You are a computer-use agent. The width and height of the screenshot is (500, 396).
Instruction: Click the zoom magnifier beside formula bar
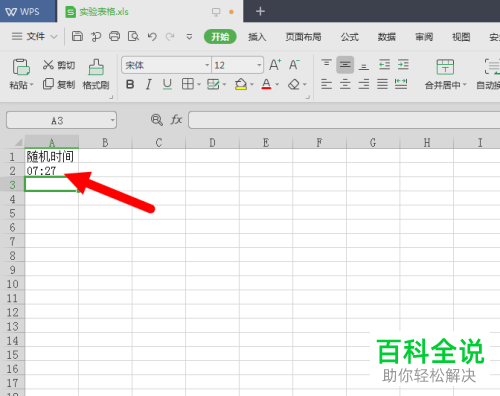pyautogui.click(x=157, y=119)
